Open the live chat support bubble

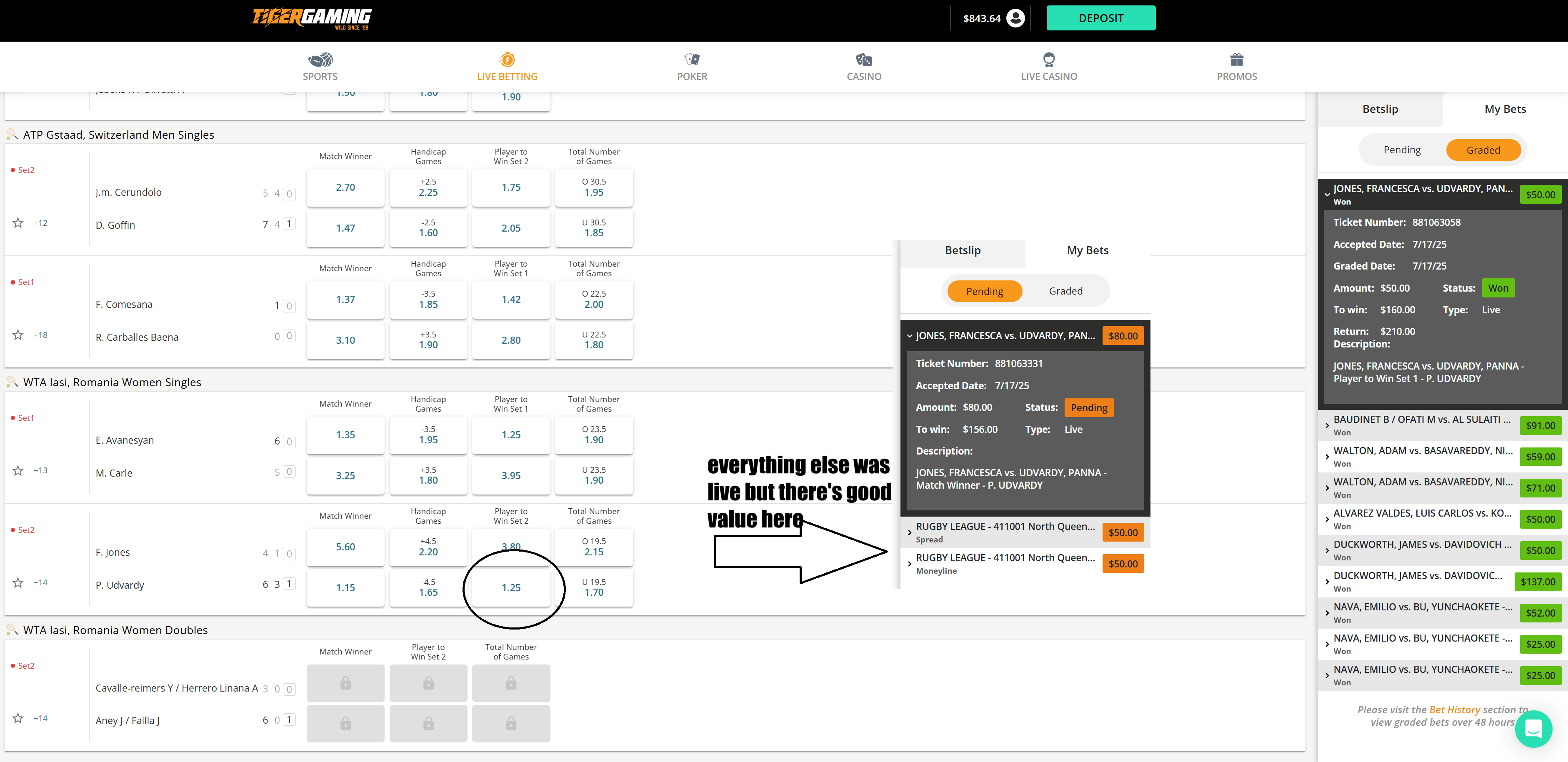[x=1534, y=729]
